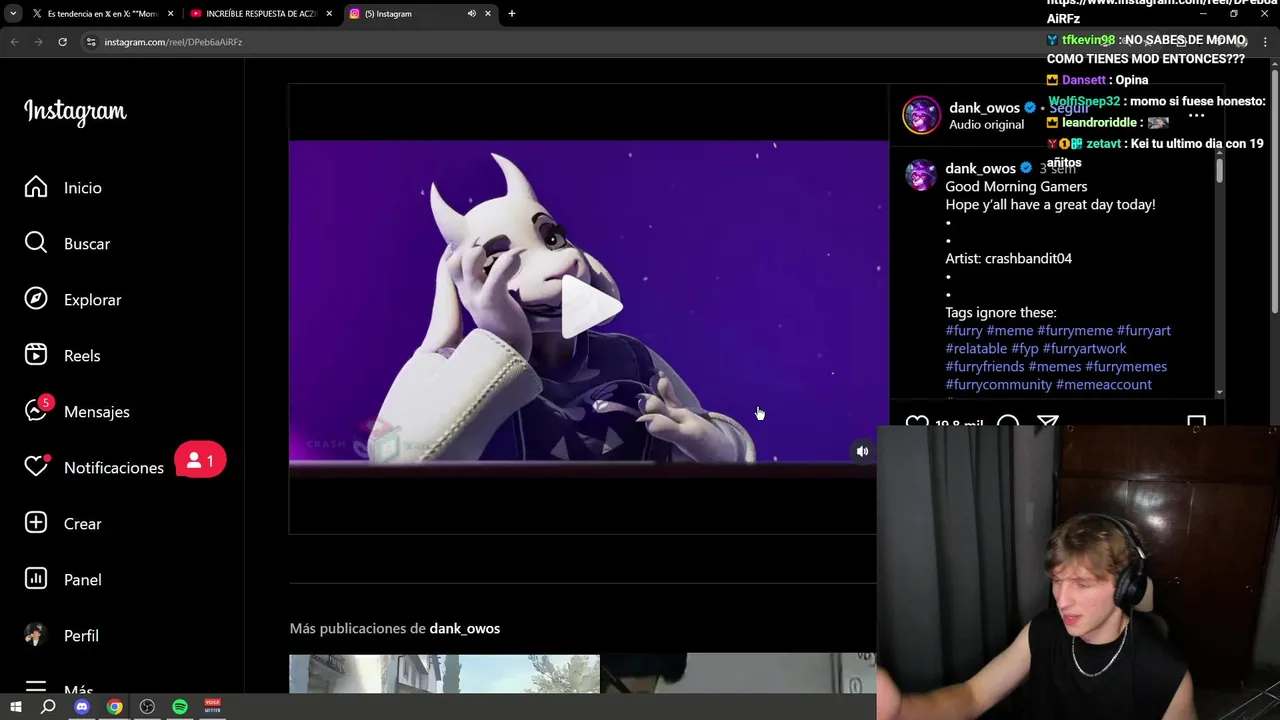Open dank_owos username in caption
This screenshot has height=720, width=1280.
(x=980, y=169)
